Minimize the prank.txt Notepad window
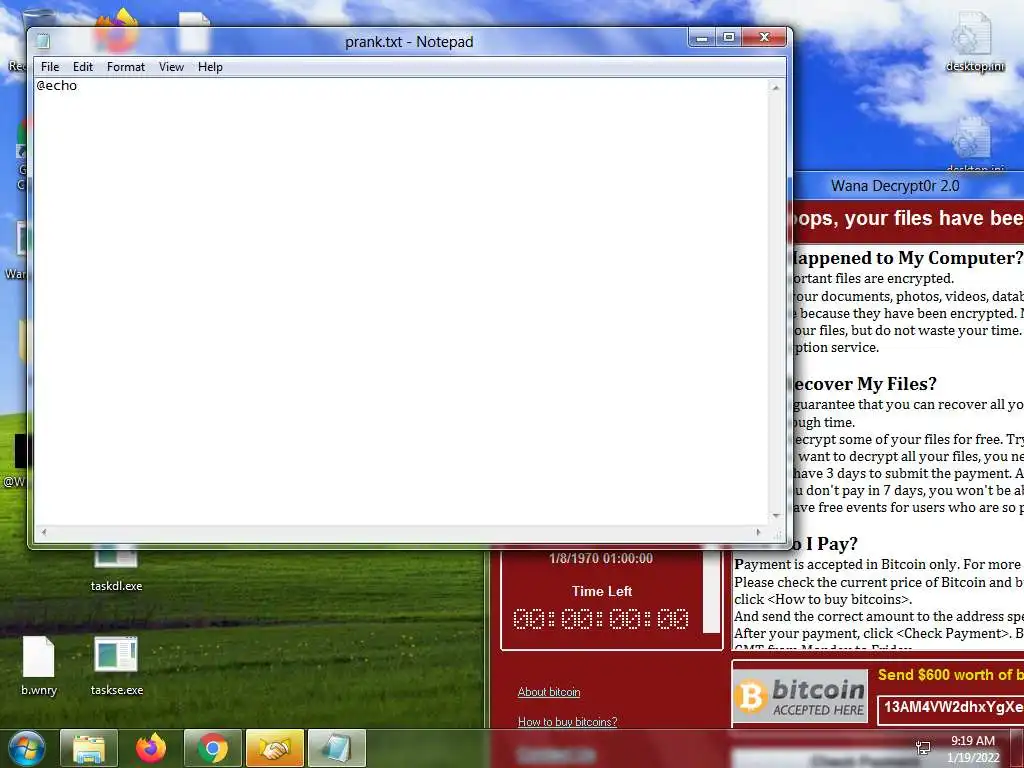Viewport: 1024px width, 768px height. click(x=702, y=38)
